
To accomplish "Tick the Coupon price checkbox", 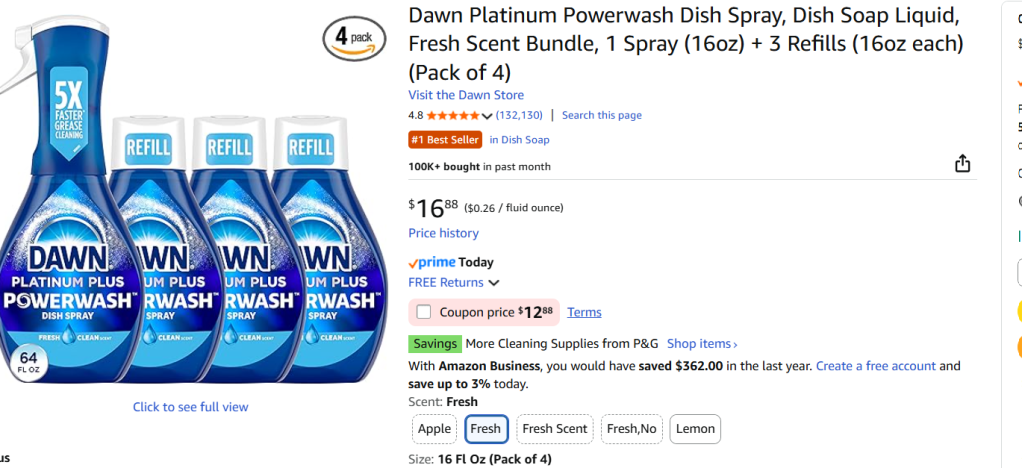I will (424, 312).
